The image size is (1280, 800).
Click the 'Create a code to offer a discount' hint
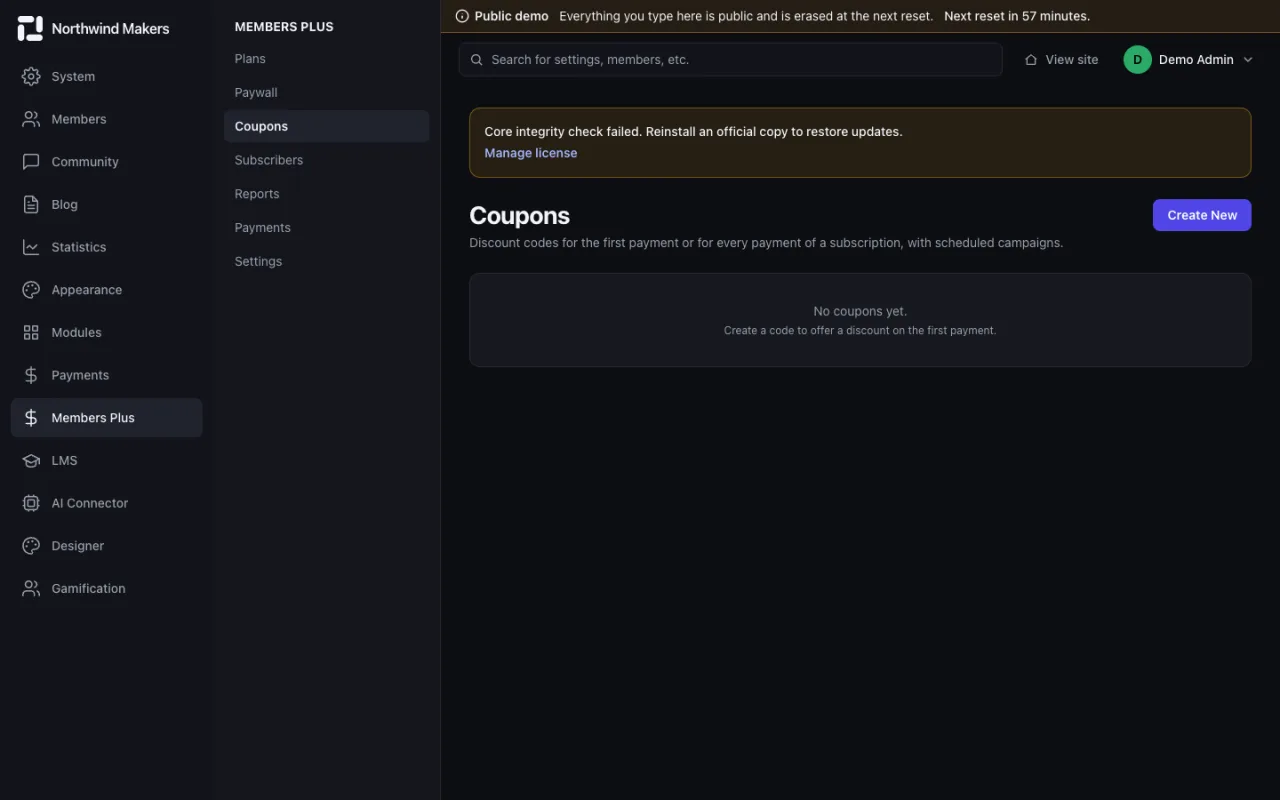[860, 330]
